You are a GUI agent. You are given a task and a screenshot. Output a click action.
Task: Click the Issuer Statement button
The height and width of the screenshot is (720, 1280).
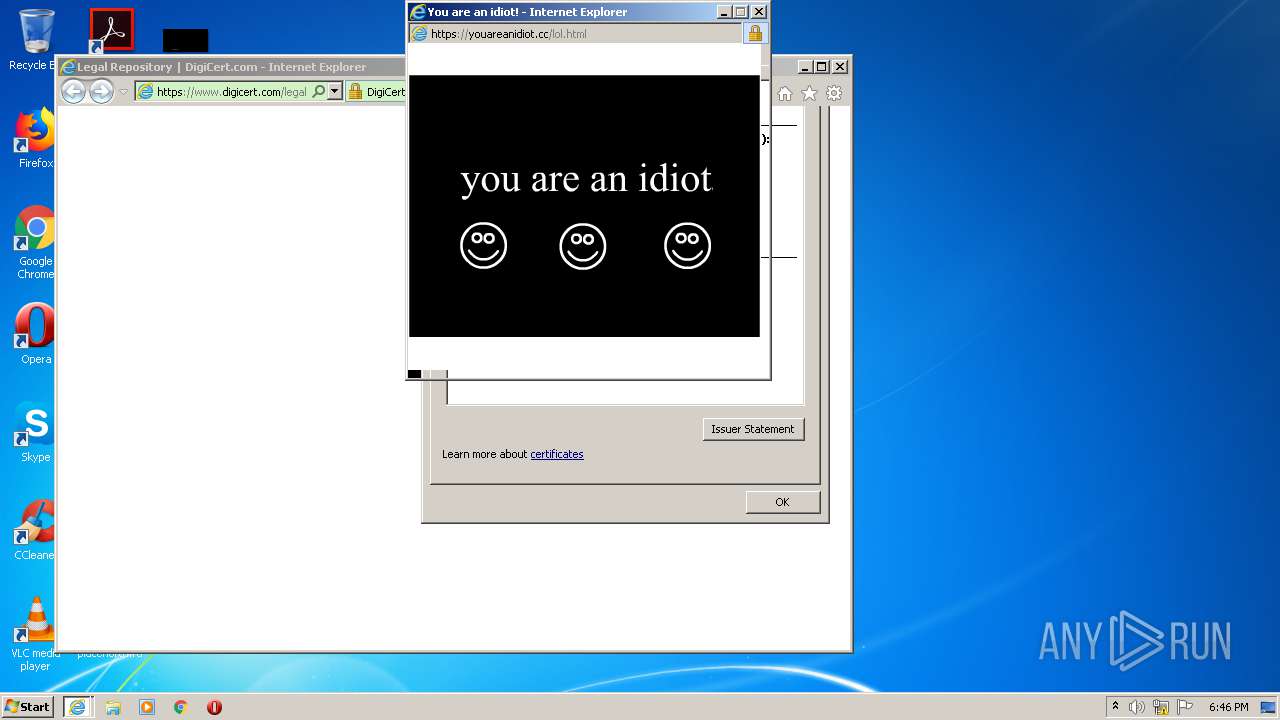(753, 429)
